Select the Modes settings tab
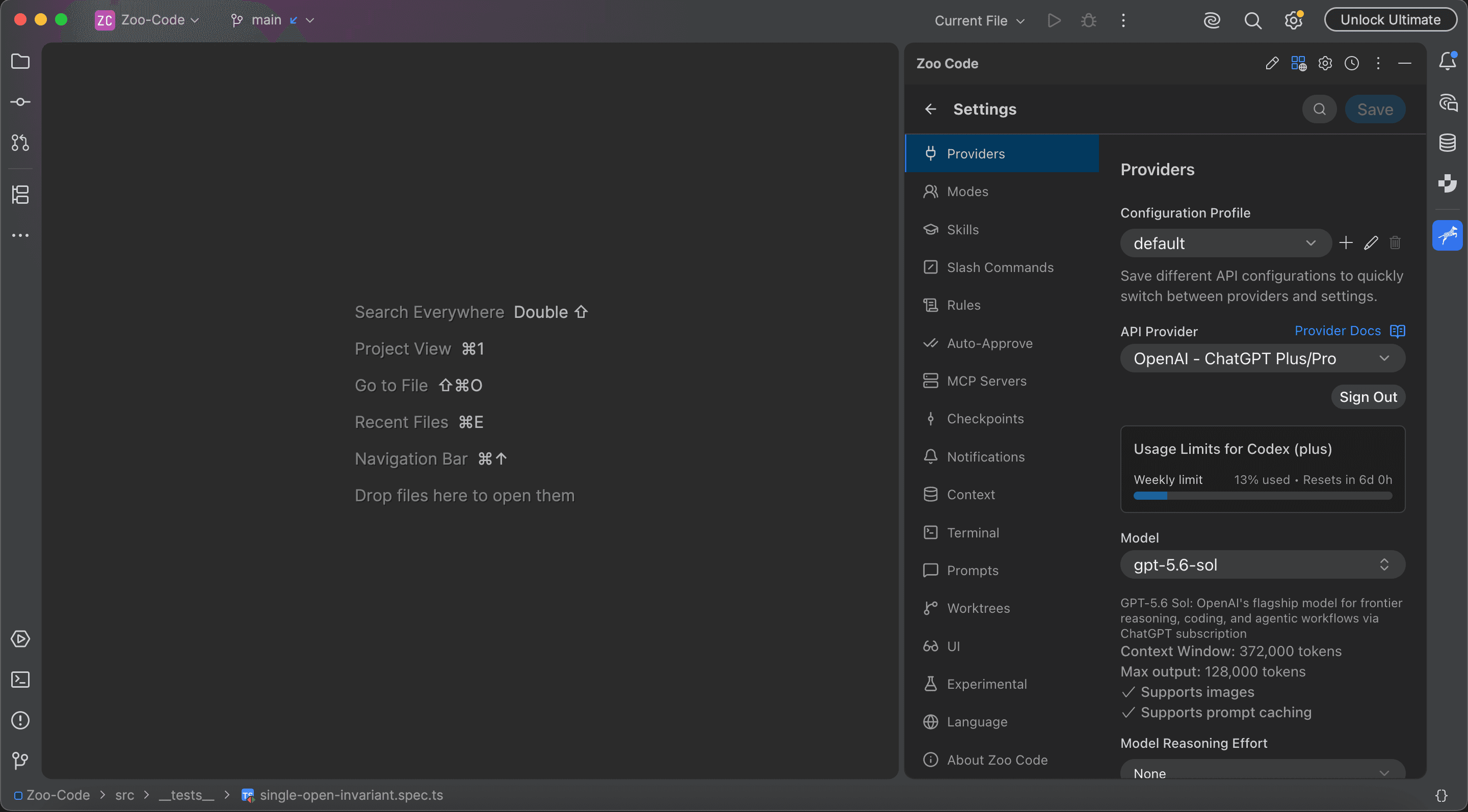 tap(1002, 192)
